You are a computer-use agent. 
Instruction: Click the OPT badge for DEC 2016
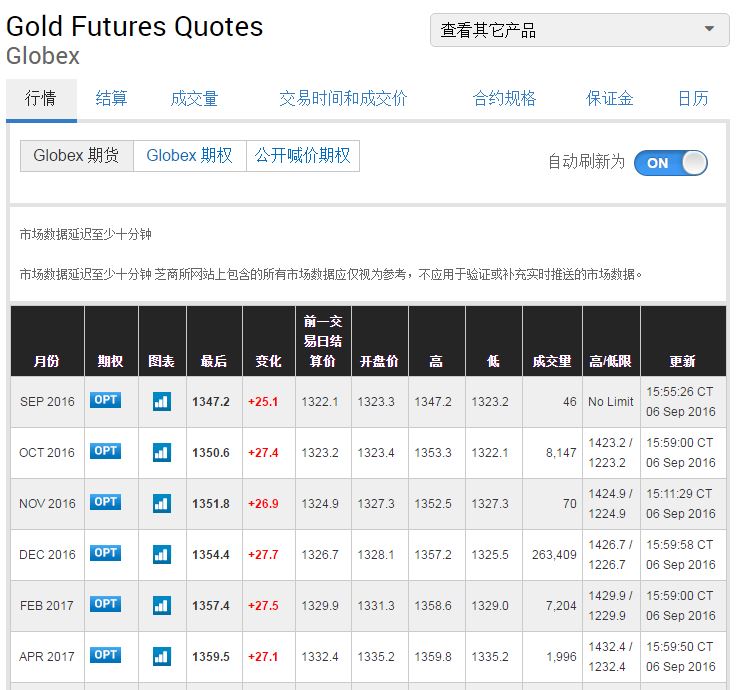coord(105,553)
